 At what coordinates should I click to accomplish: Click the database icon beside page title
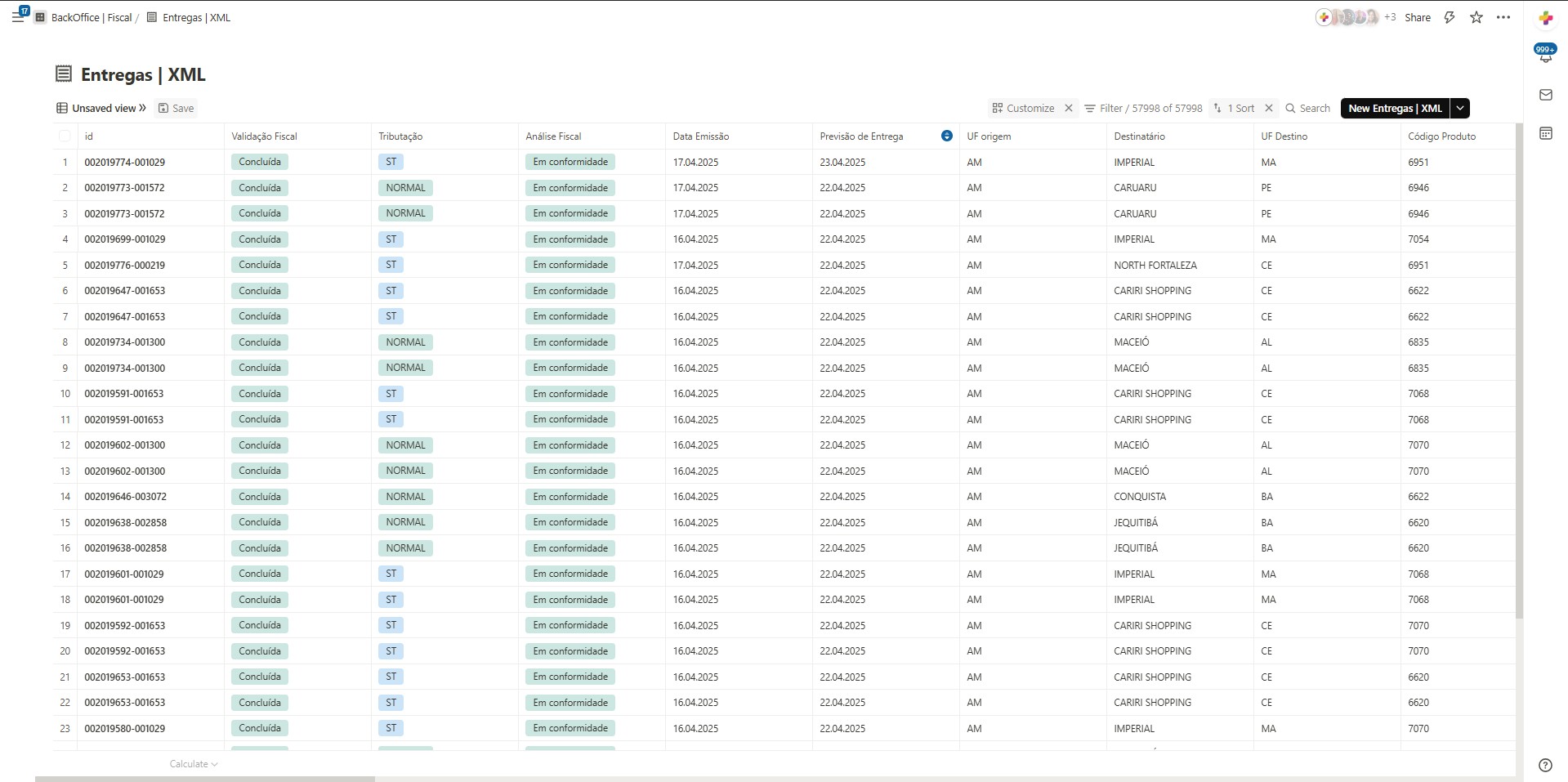coord(64,74)
